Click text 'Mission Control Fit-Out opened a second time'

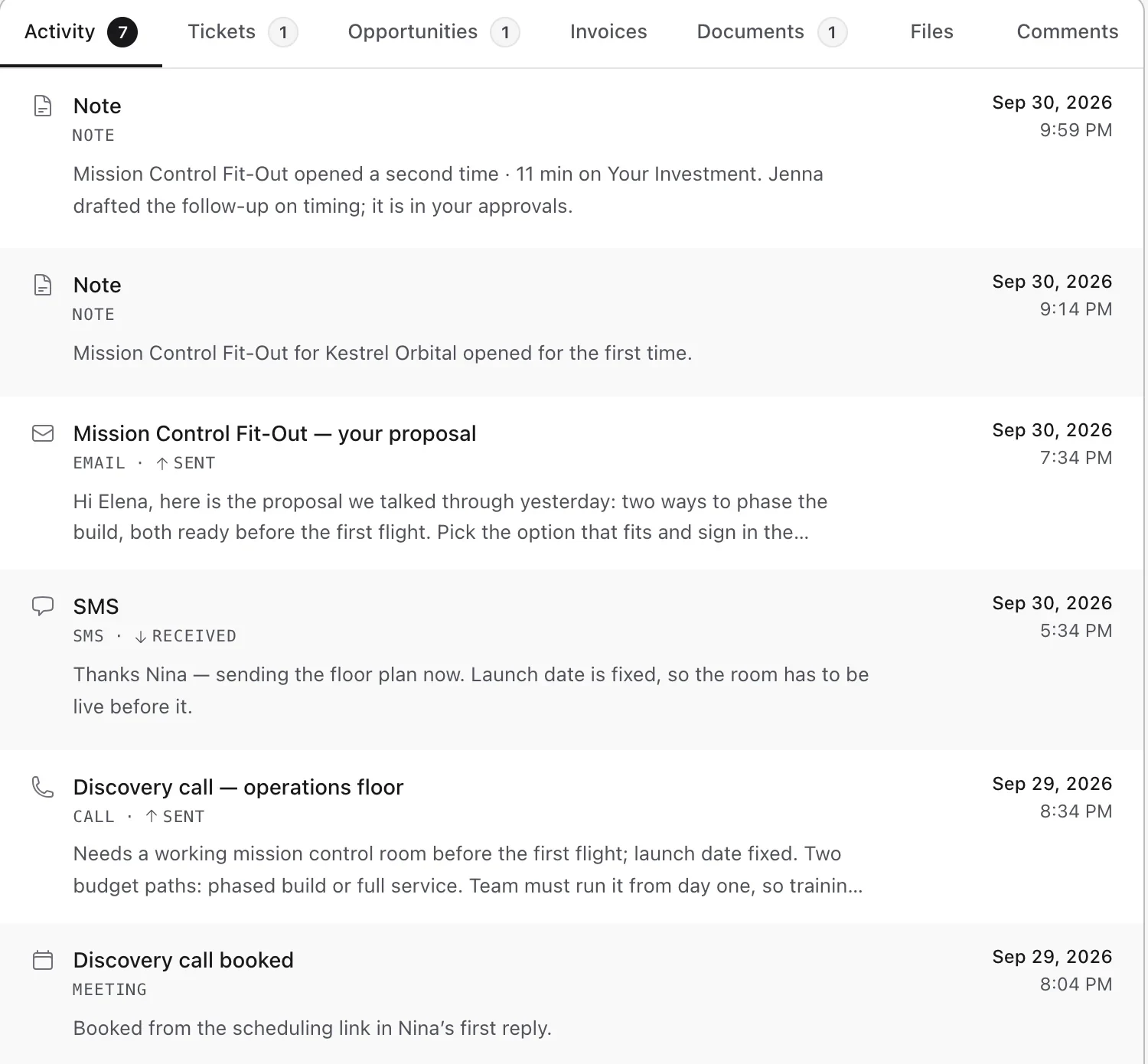(x=285, y=174)
